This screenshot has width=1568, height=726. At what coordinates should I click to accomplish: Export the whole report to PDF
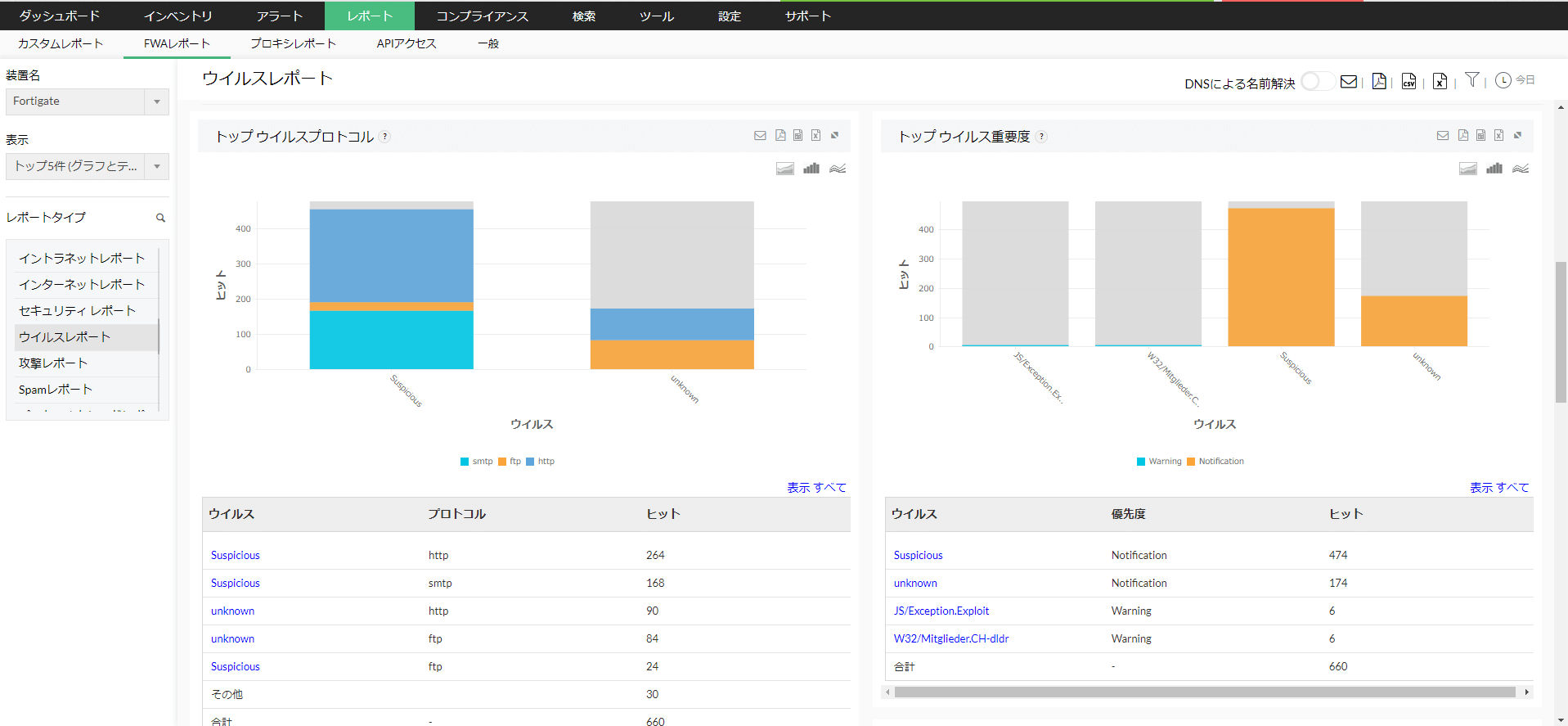click(1379, 81)
